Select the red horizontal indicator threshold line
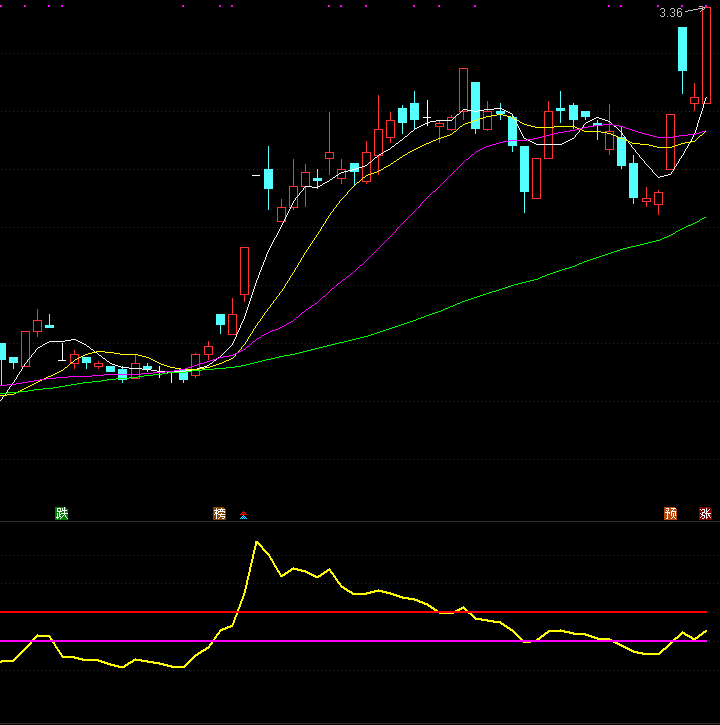 point(353,612)
